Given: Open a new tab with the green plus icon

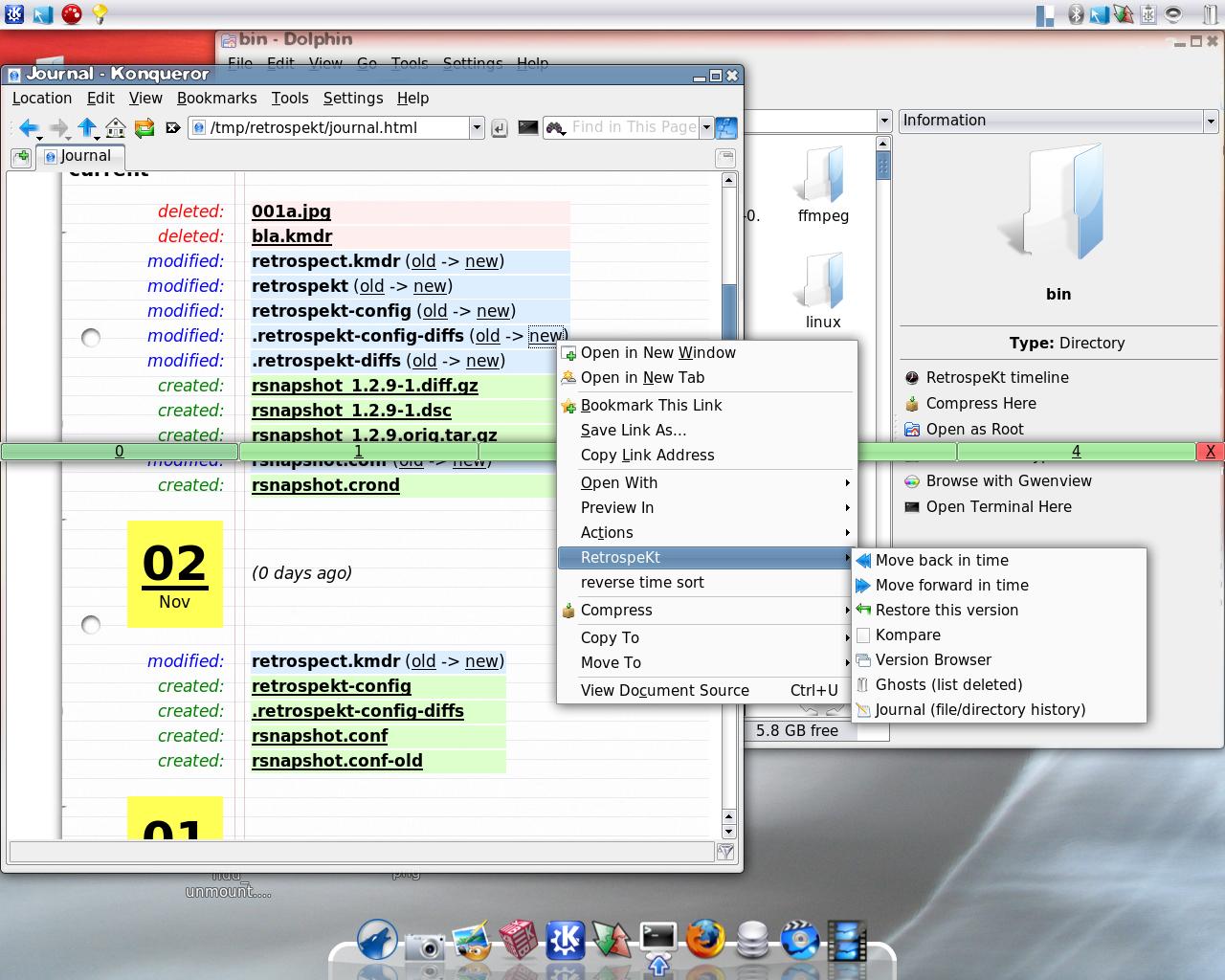Looking at the screenshot, I should click(21, 157).
